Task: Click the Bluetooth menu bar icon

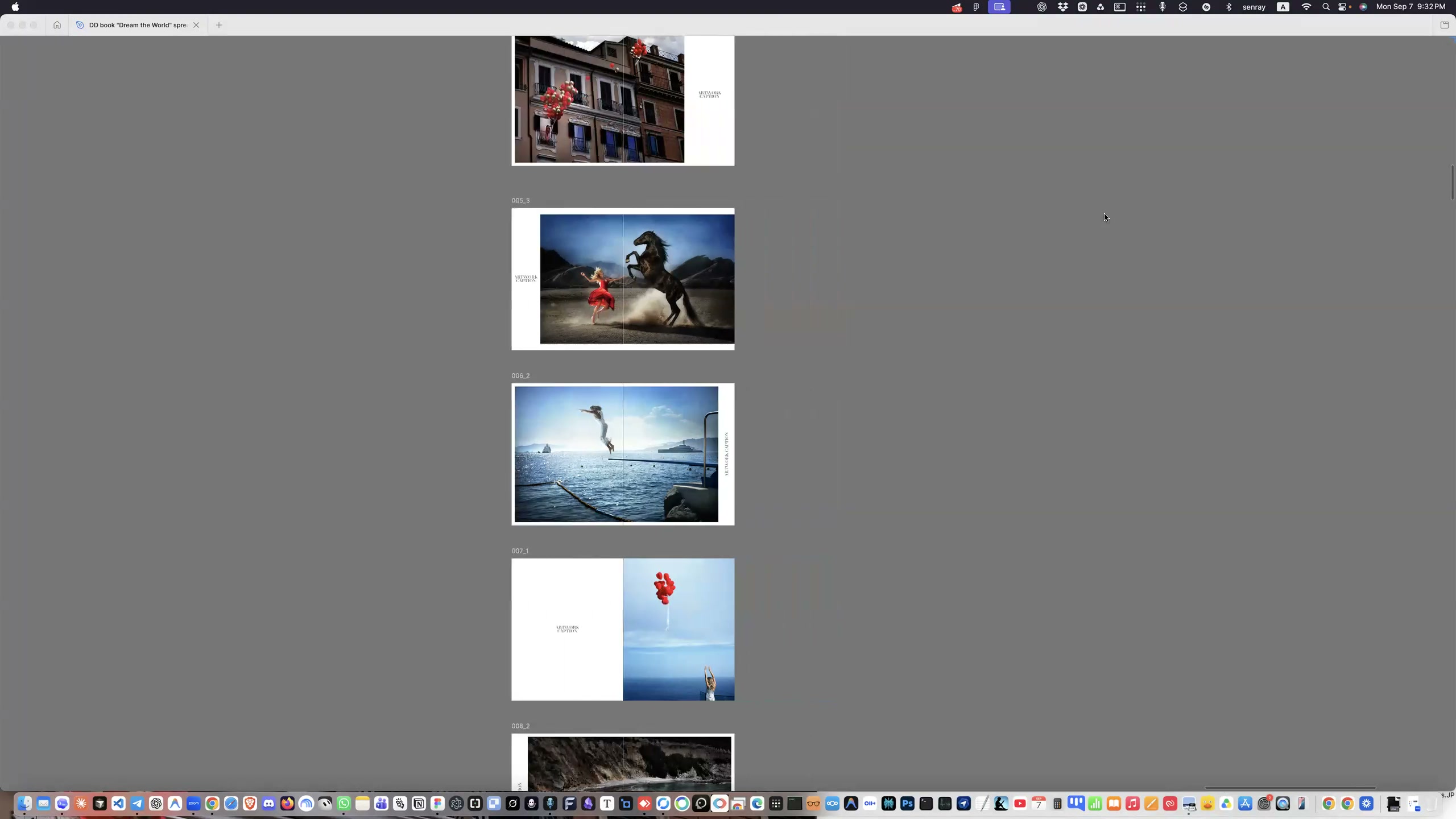Action: coord(1228,7)
